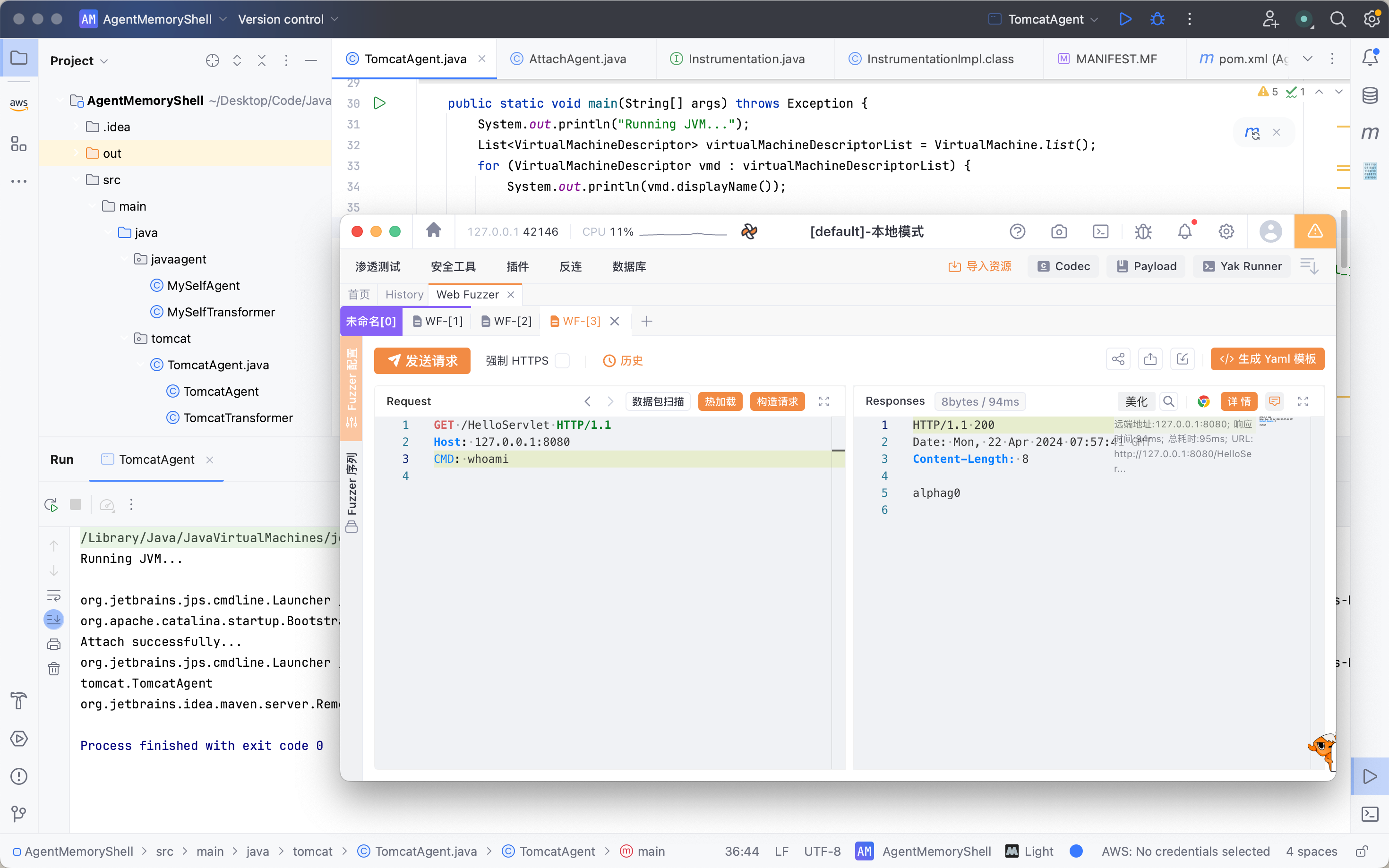
Task: Enable the 强制 HTTPS checkbox
Action: [x=563, y=360]
